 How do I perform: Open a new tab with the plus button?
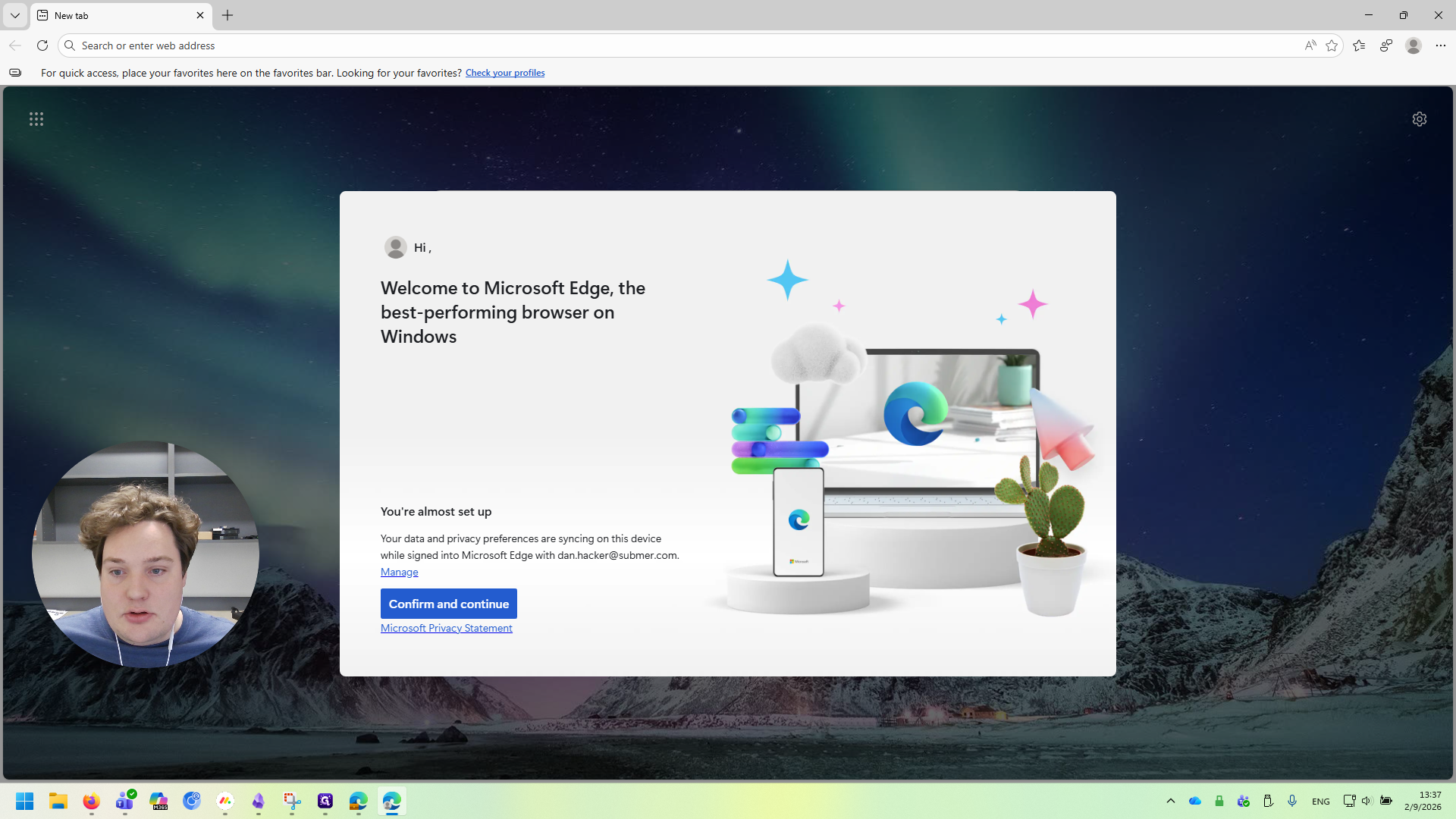[x=227, y=15]
